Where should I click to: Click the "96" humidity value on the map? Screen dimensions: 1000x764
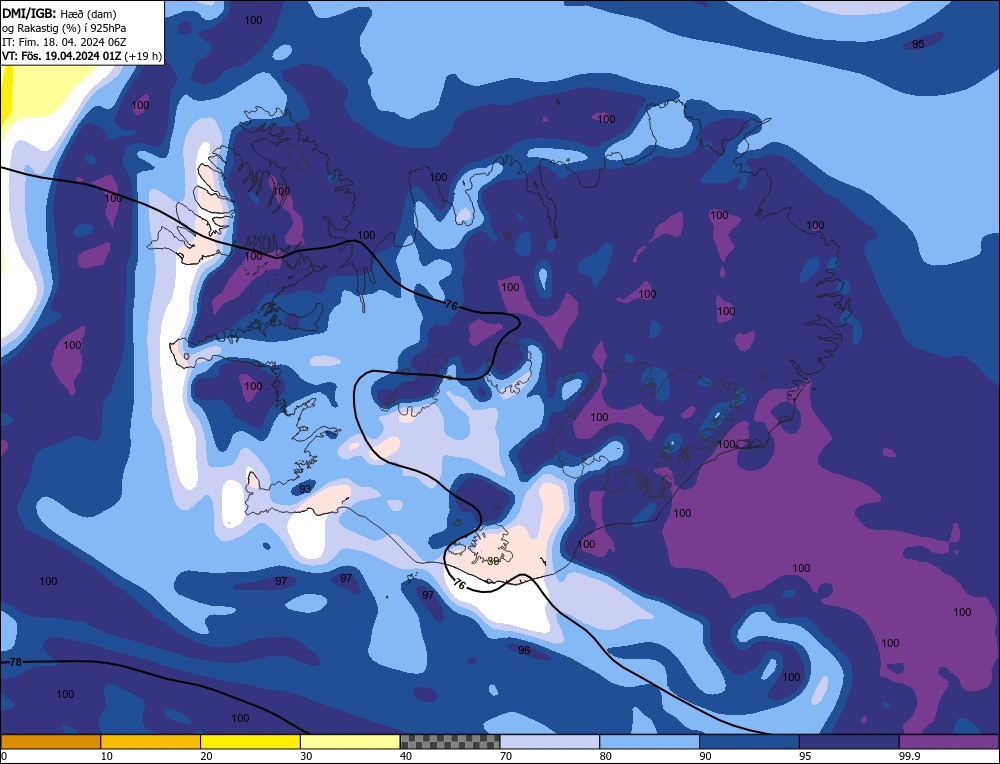point(524,650)
